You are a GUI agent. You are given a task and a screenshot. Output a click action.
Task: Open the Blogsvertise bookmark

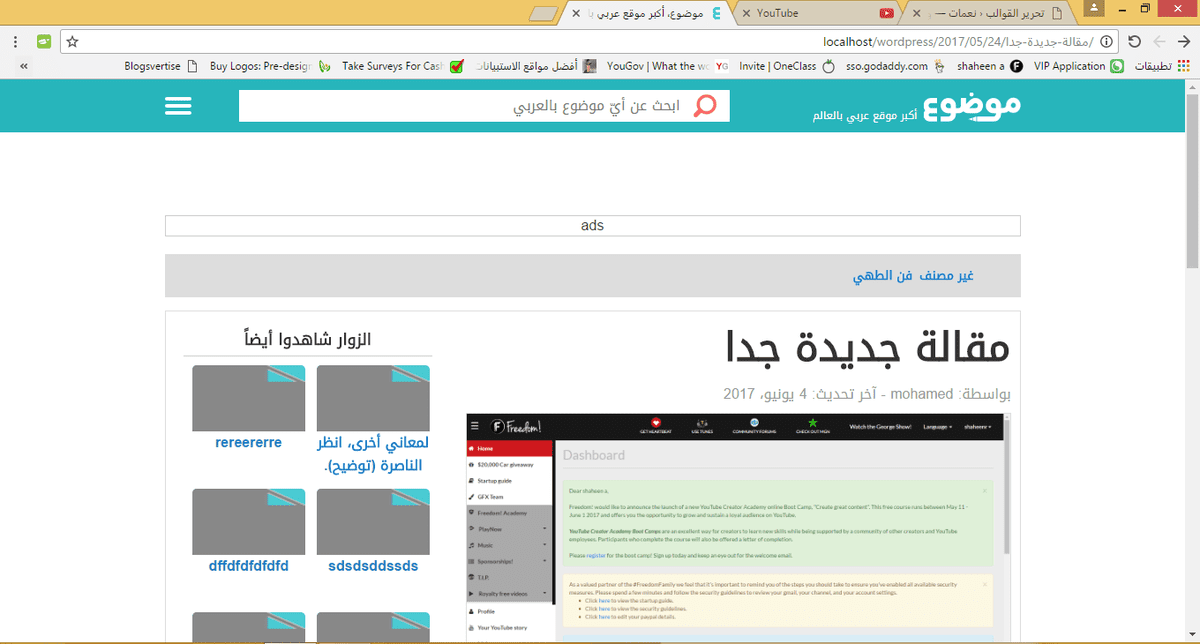pos(152,67)
